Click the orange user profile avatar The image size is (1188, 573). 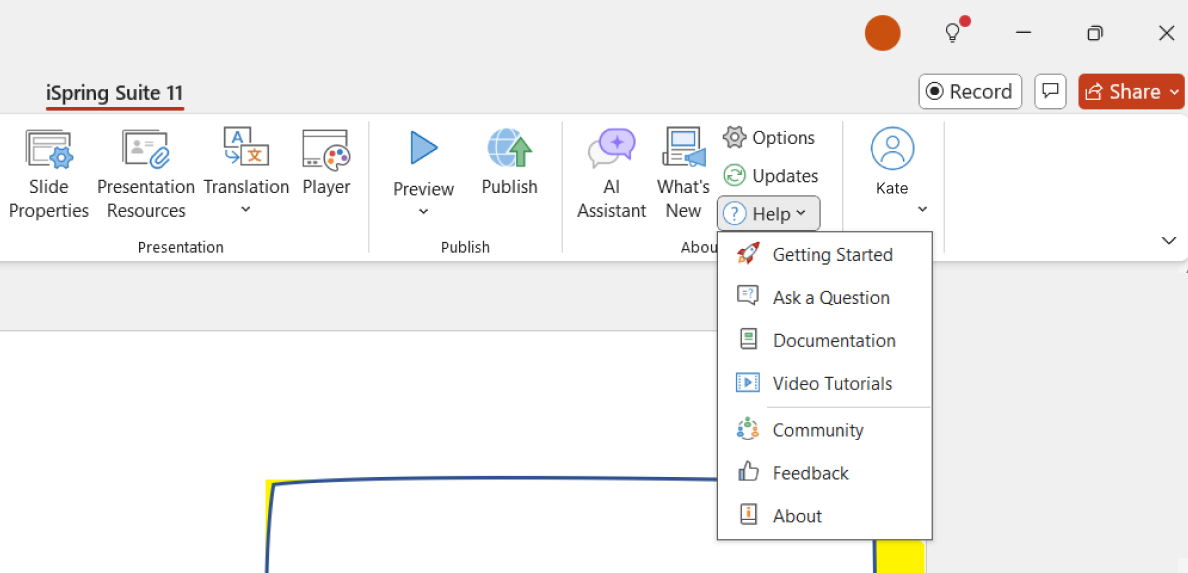pyautogui.click(x=883, y=33)
